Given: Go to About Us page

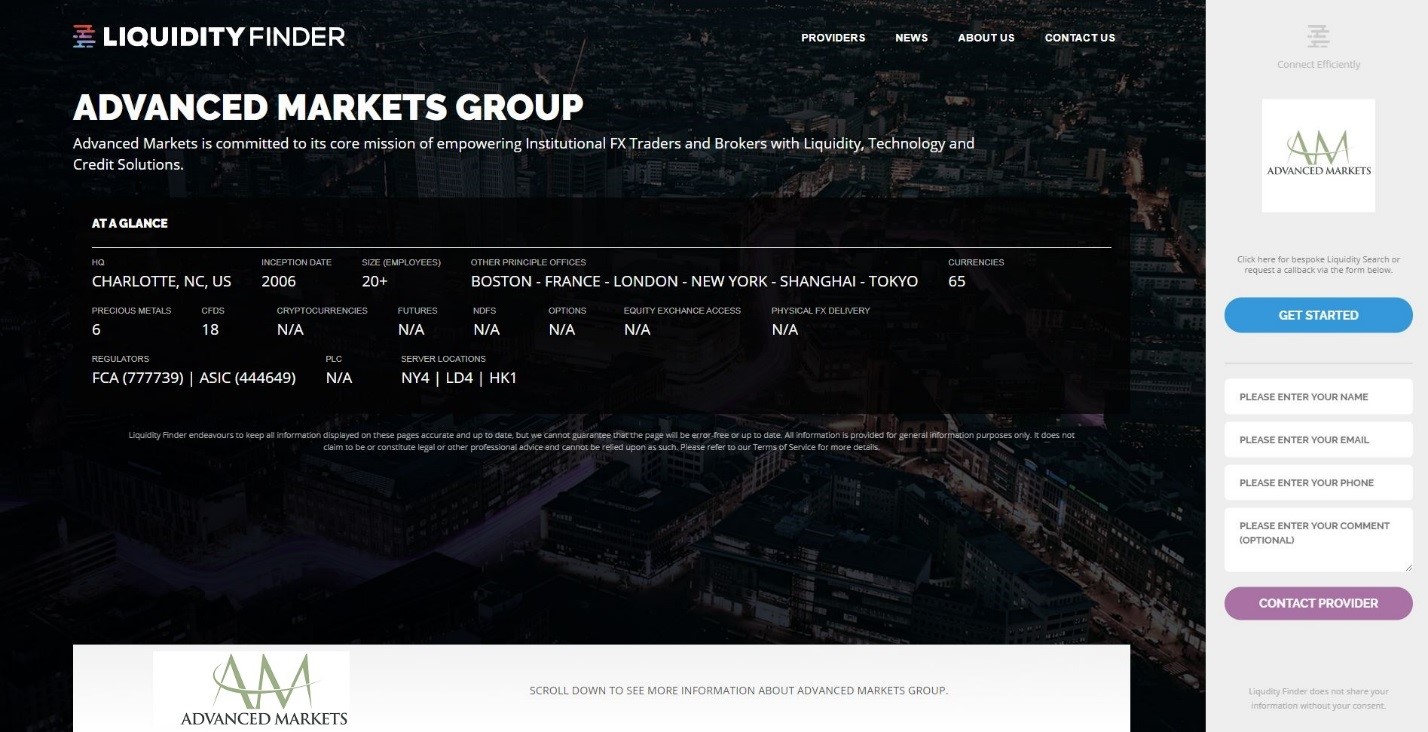Looking at the screenshot, I should (986, 38).
